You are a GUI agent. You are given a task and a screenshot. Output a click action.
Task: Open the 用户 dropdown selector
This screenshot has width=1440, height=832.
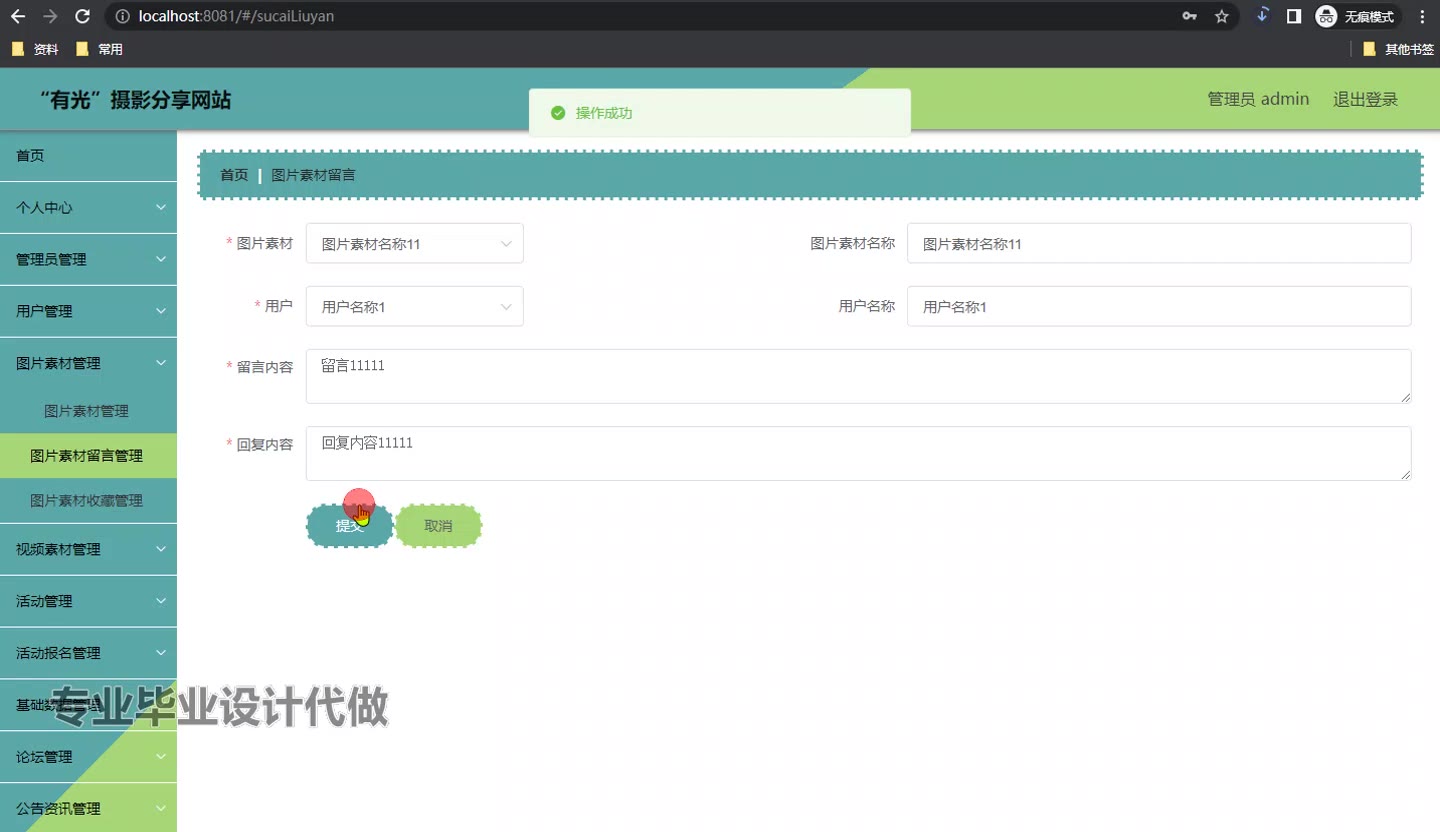click(414, 307)
